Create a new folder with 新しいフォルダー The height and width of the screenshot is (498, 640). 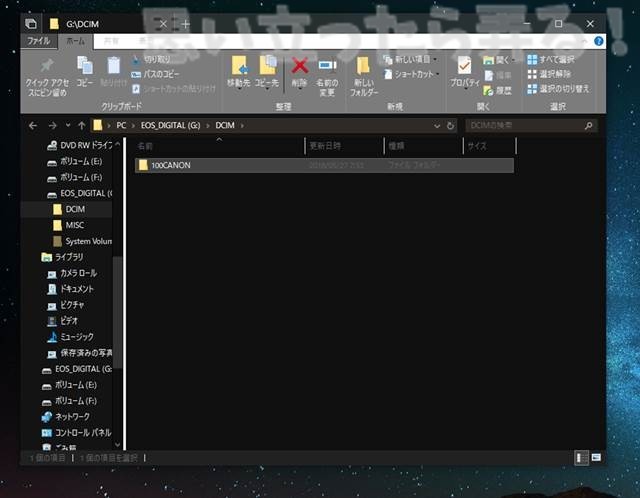tap(363, 77)
